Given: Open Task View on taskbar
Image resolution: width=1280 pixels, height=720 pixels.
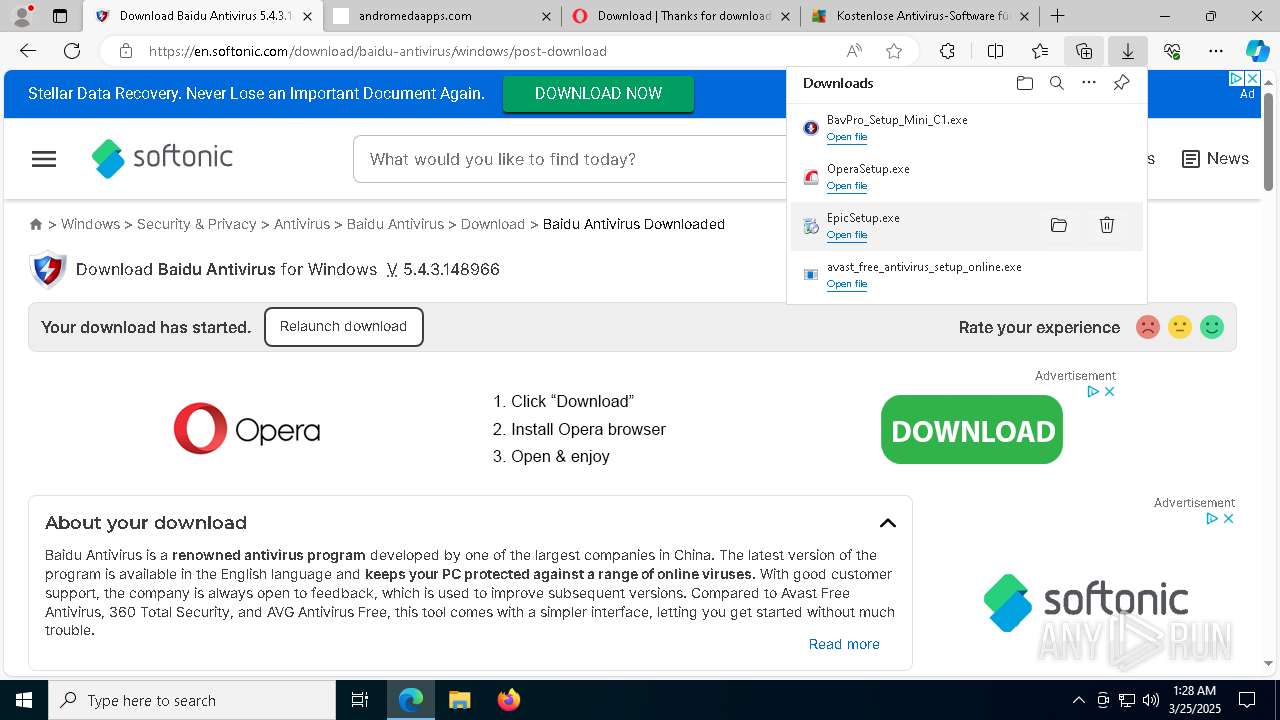Looking at the screenshot, I should tap(360, 700).
